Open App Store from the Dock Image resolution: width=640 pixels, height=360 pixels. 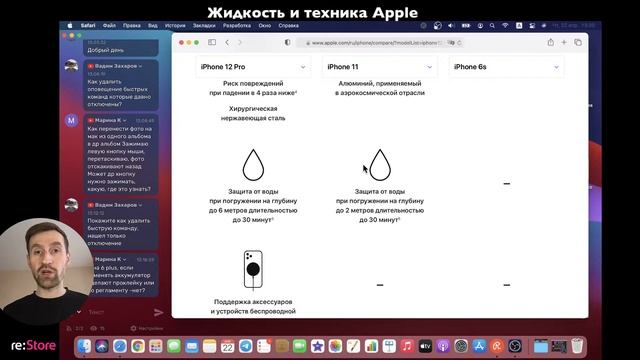click(x=479, y=346)
